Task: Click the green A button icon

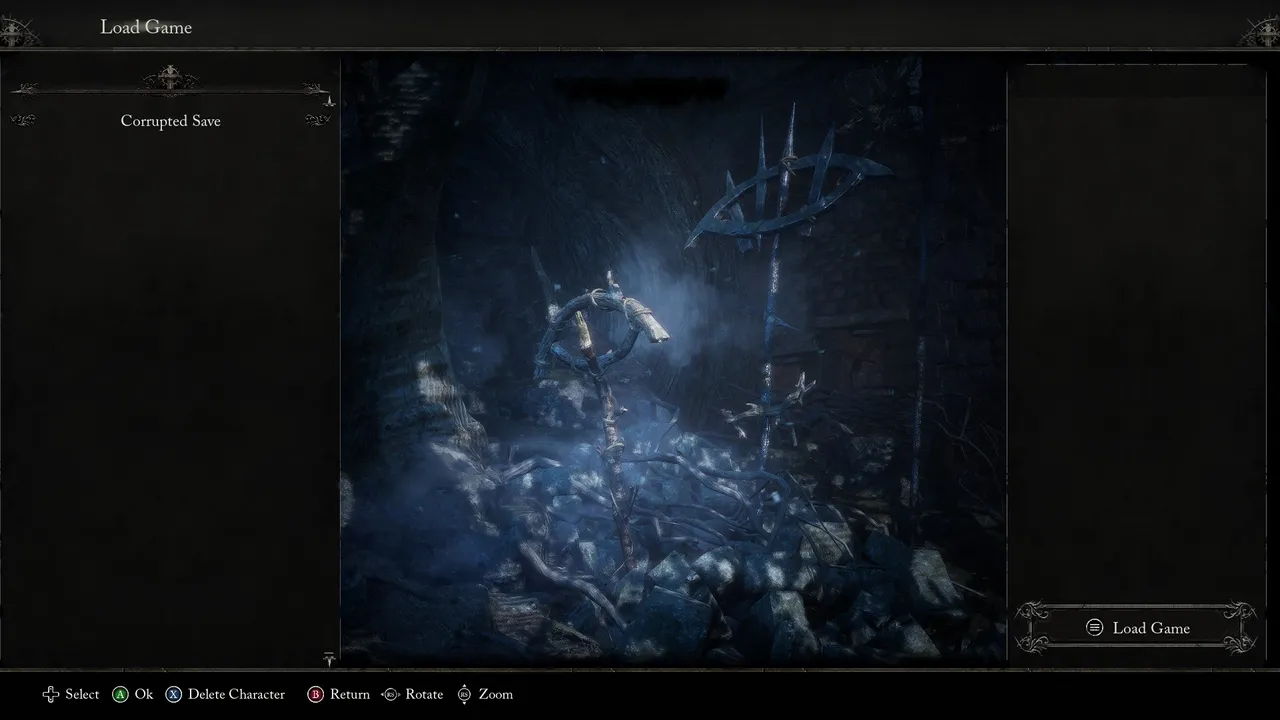Action: [x=120, y=694]
